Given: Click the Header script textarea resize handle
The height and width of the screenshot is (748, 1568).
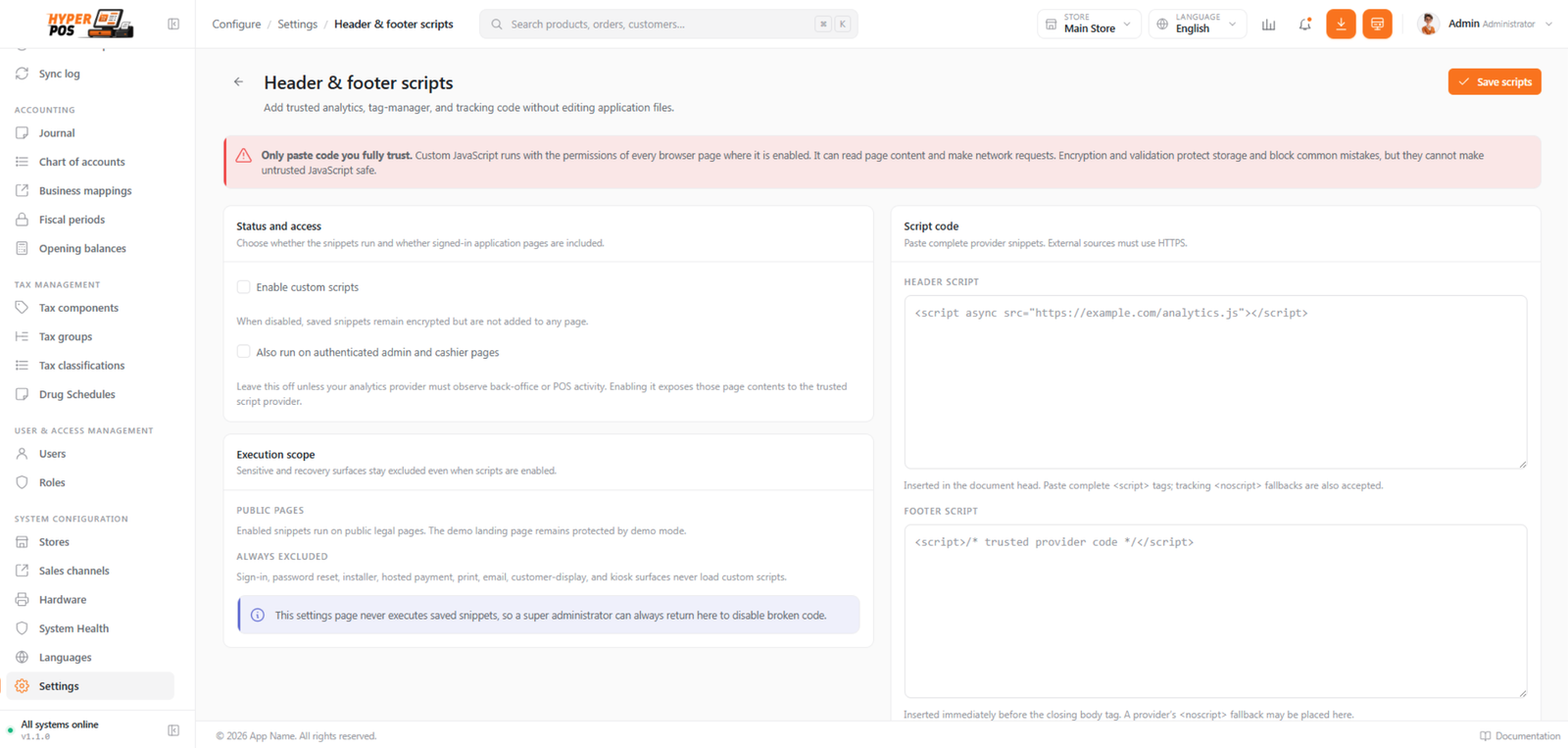Looking at the screenshot, I should pos(1522,464).
